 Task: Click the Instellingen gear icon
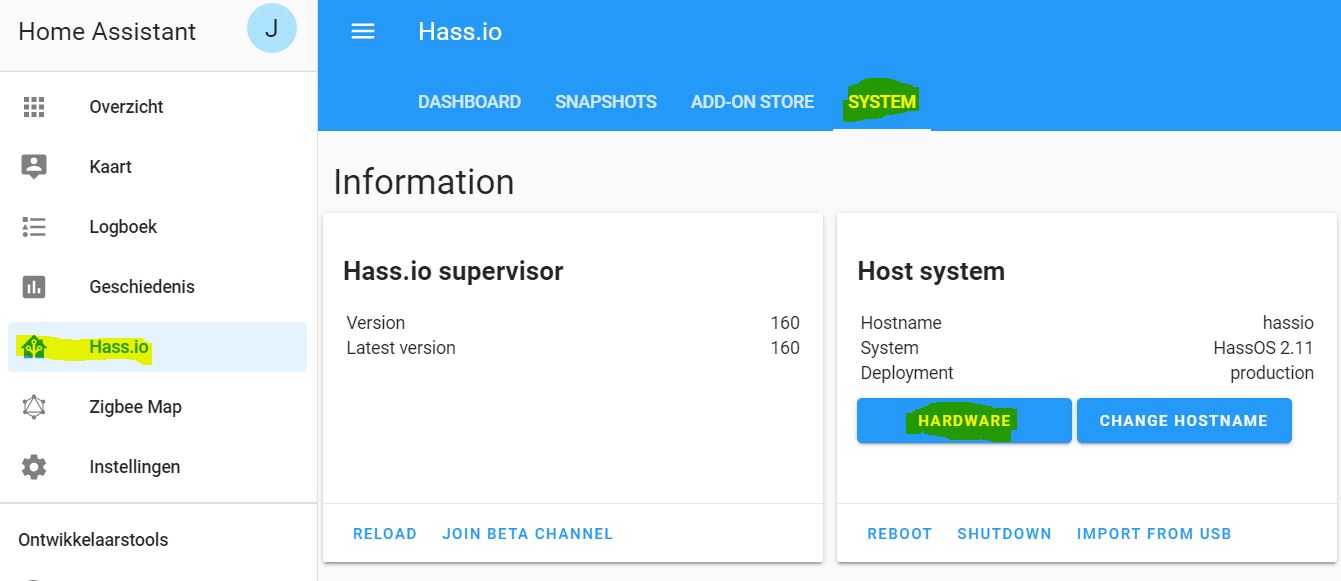pos(34,467)
